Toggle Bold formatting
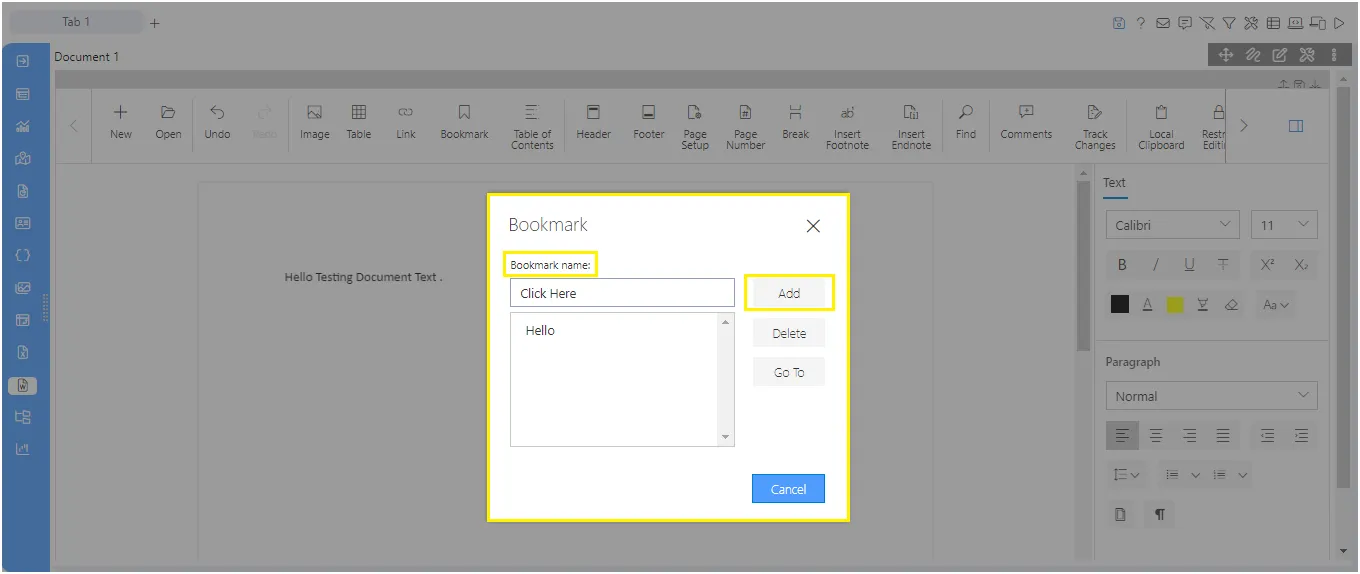Screen dimensions: 1360x574 tap(1122, 265)
